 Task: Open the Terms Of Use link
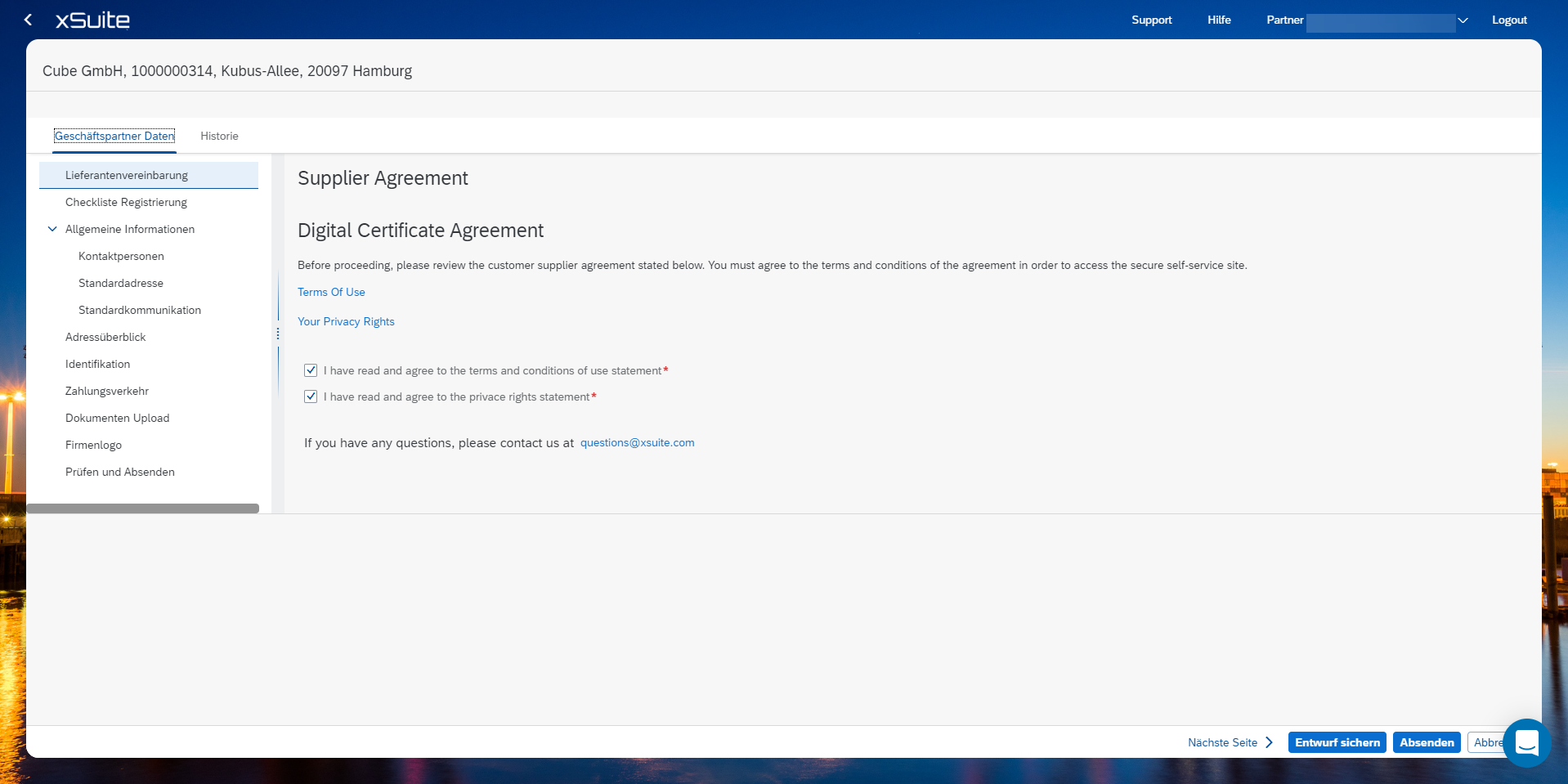331,292
